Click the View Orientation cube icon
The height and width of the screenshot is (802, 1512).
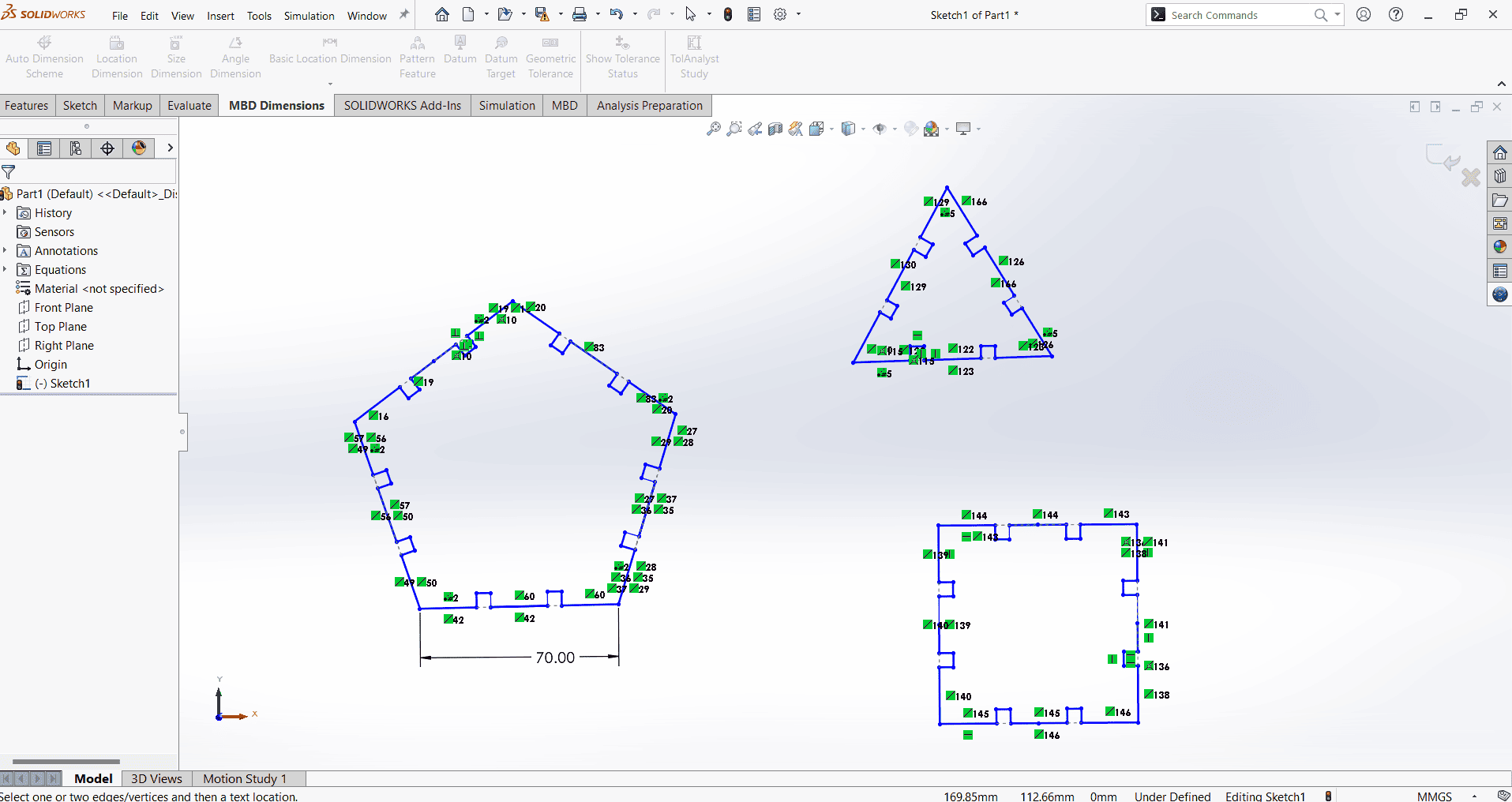click(x=816, y=129)
